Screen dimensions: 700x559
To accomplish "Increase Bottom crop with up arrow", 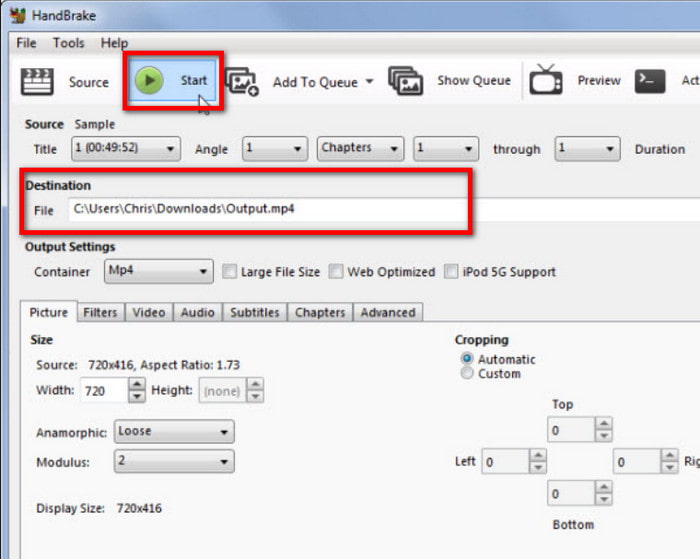I will (x=604, y=487).
